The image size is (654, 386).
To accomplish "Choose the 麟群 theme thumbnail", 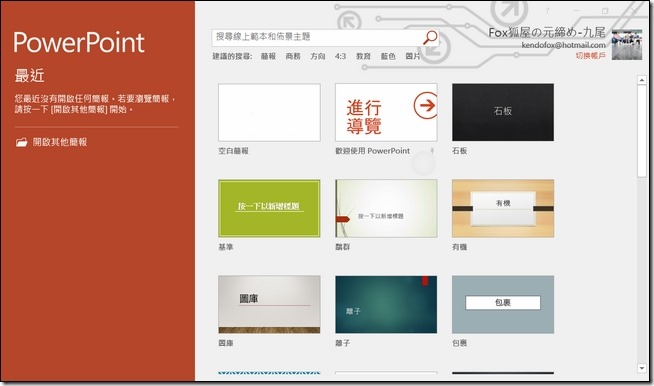I will [386, 208].
